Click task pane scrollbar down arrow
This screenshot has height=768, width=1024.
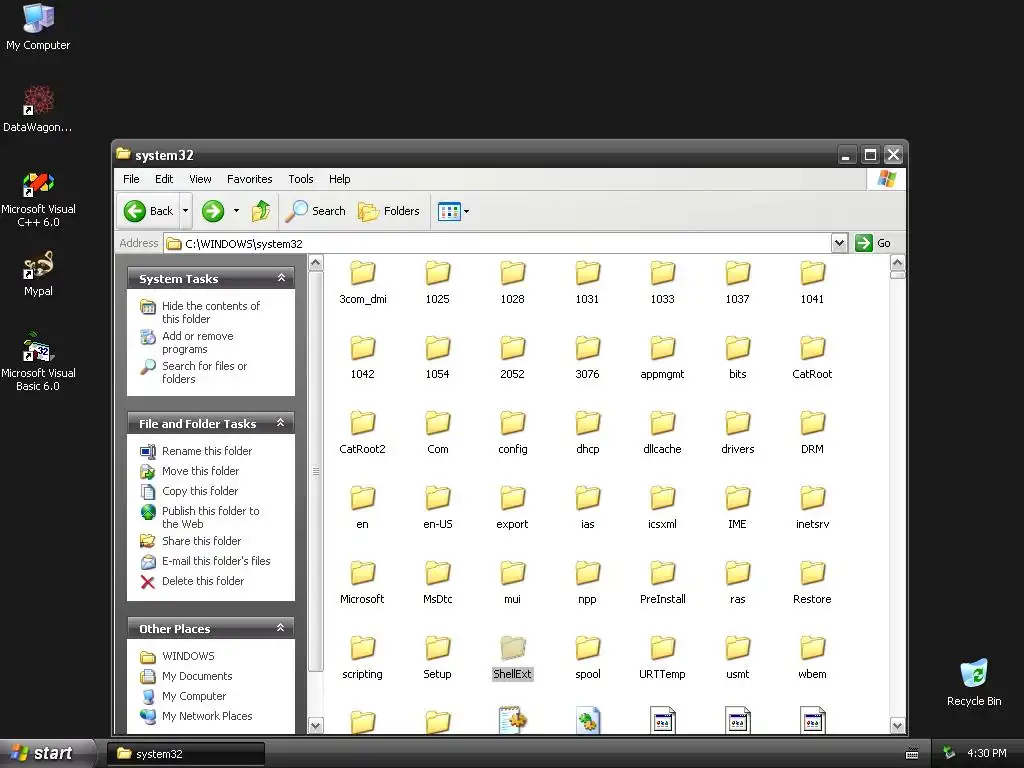click(315, 726)
